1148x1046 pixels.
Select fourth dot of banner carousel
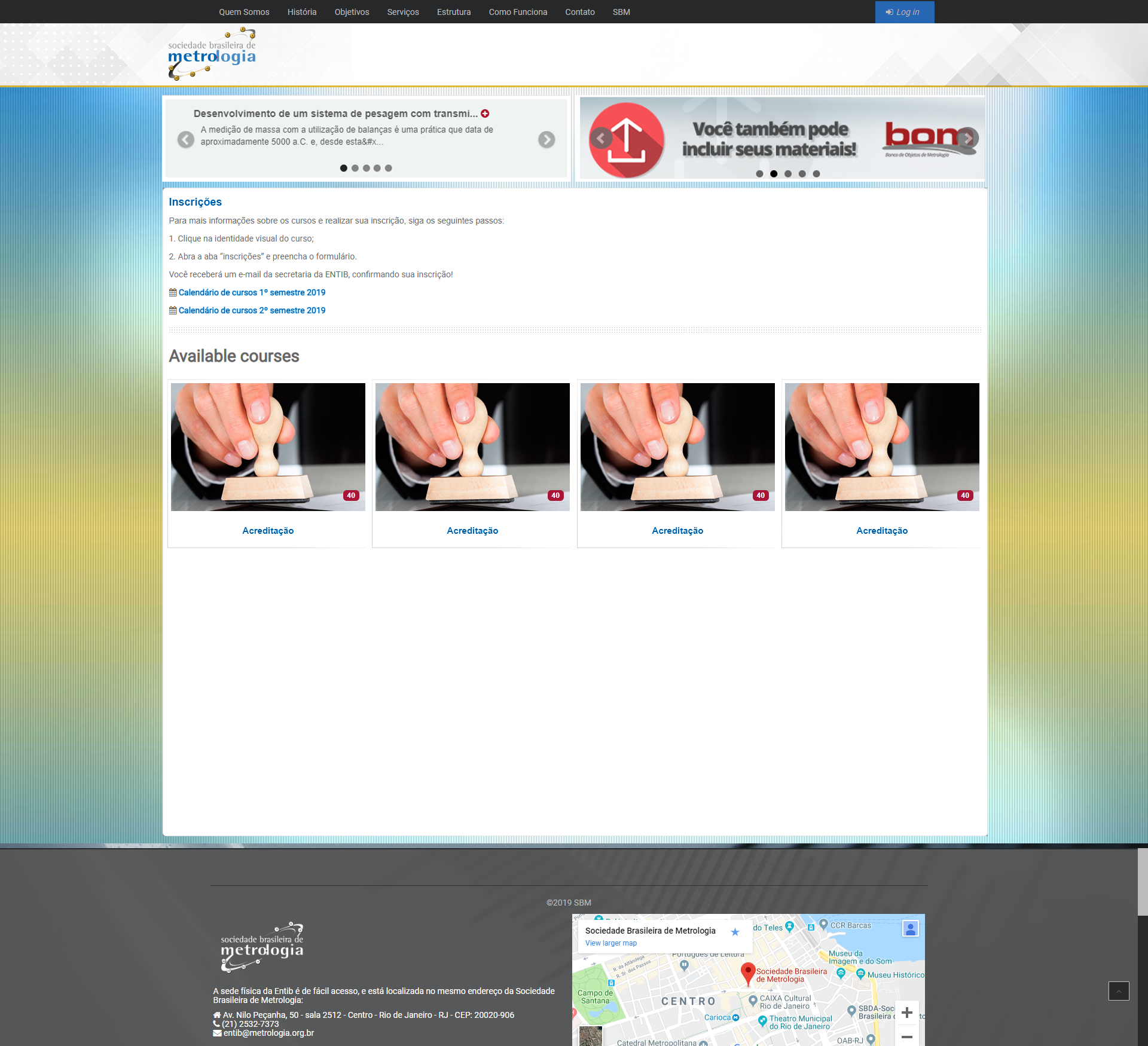tap(802, 174)
